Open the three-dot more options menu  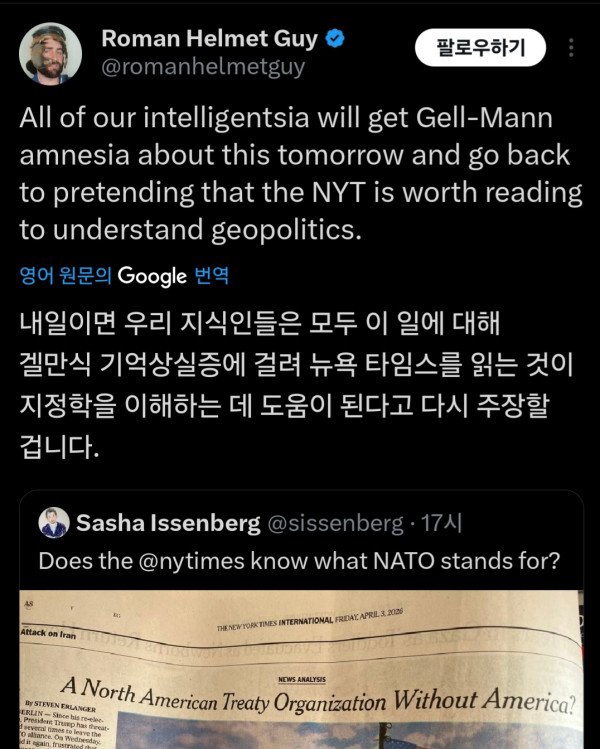[x=571, y=47]
